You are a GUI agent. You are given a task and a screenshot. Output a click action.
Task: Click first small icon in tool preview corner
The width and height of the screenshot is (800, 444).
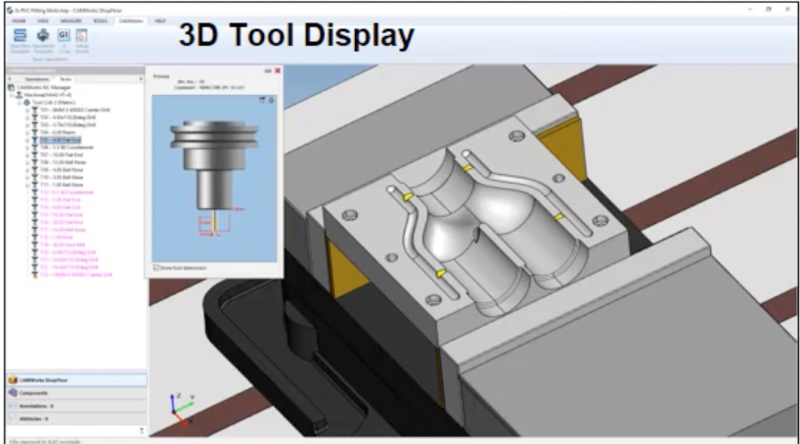[262, 101]
